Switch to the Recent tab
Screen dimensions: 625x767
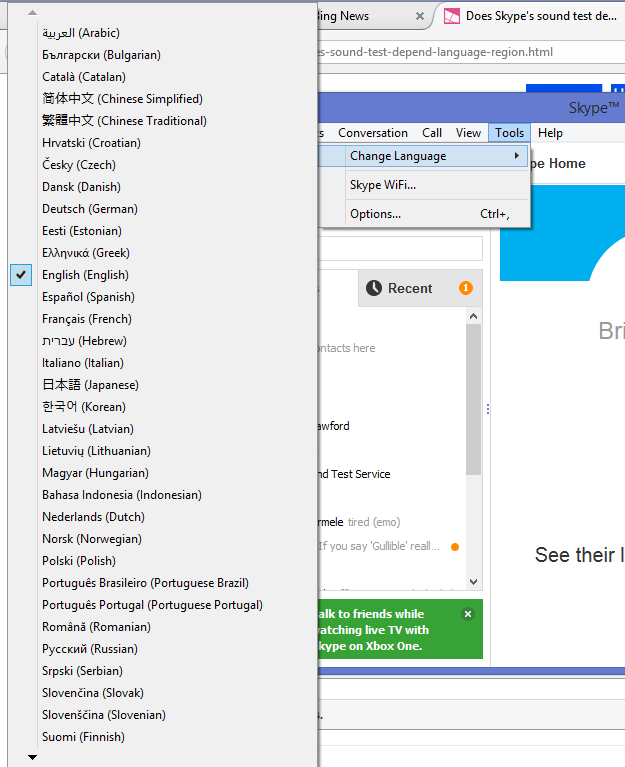[421, 288]
